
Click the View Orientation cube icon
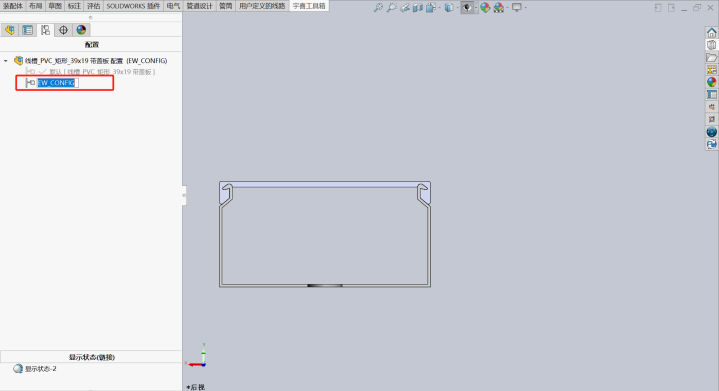(x=430, y=7)
